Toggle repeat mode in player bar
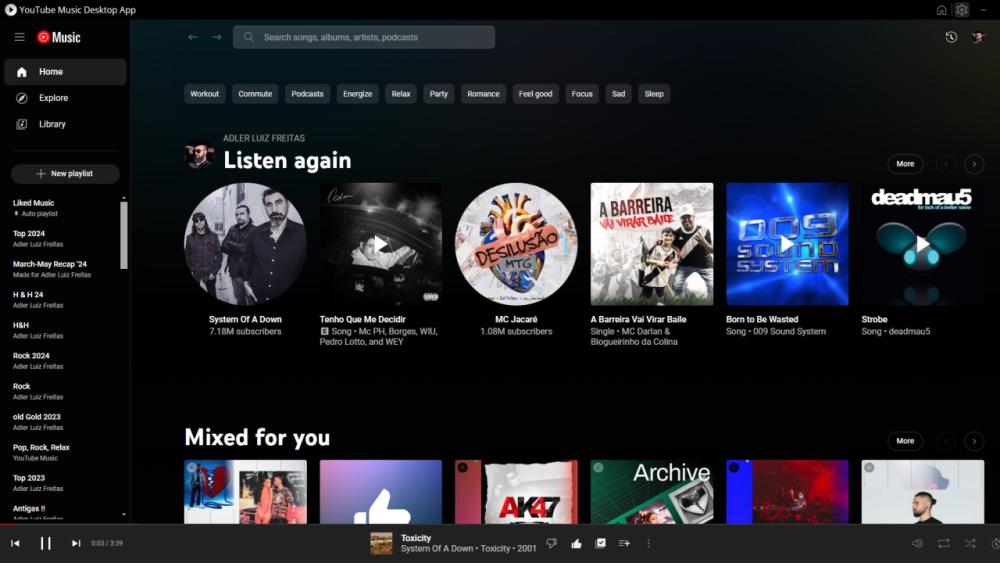This screenshot has height=563, width=1000. (x=943, y=543)
